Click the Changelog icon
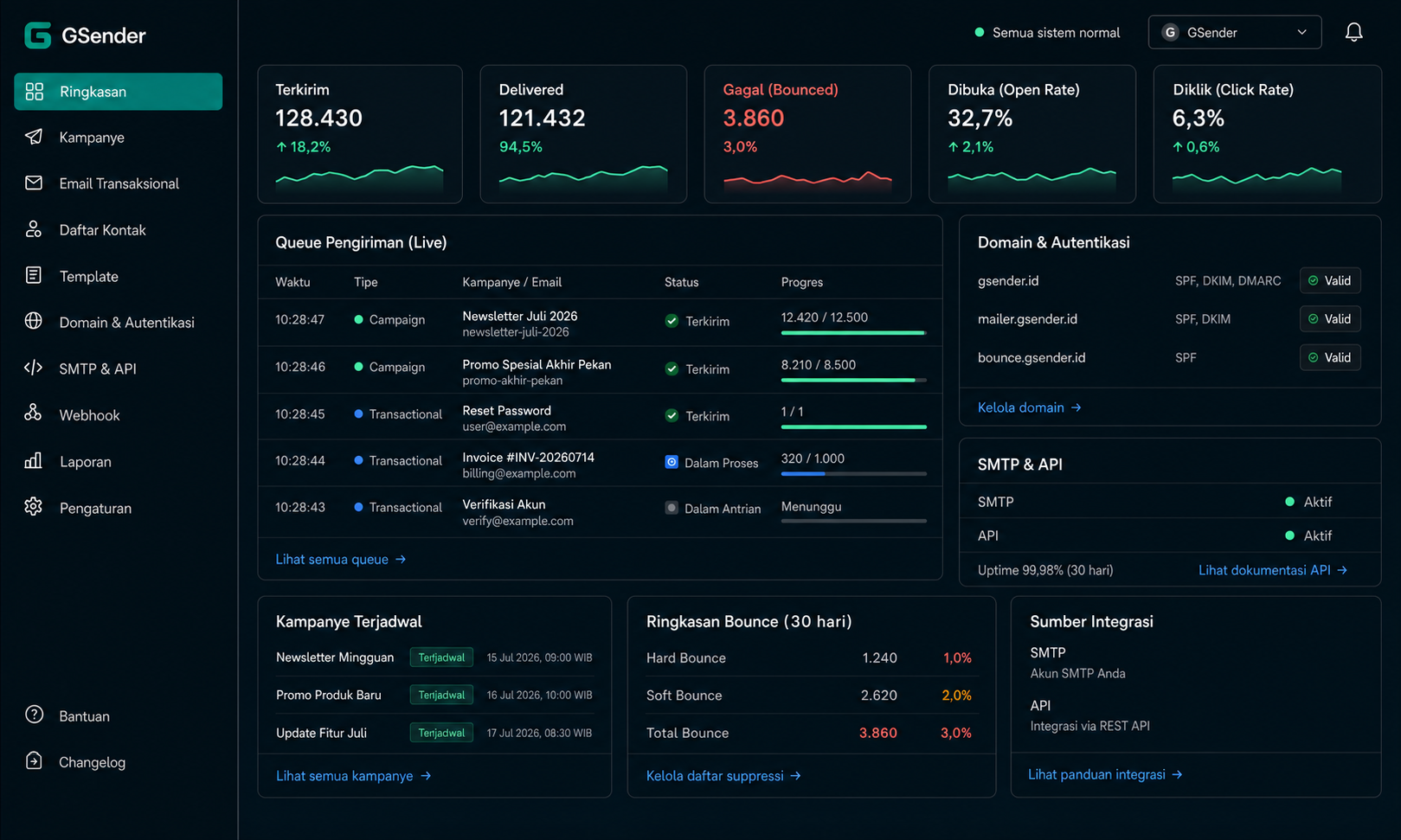 (x=34, y=760)
